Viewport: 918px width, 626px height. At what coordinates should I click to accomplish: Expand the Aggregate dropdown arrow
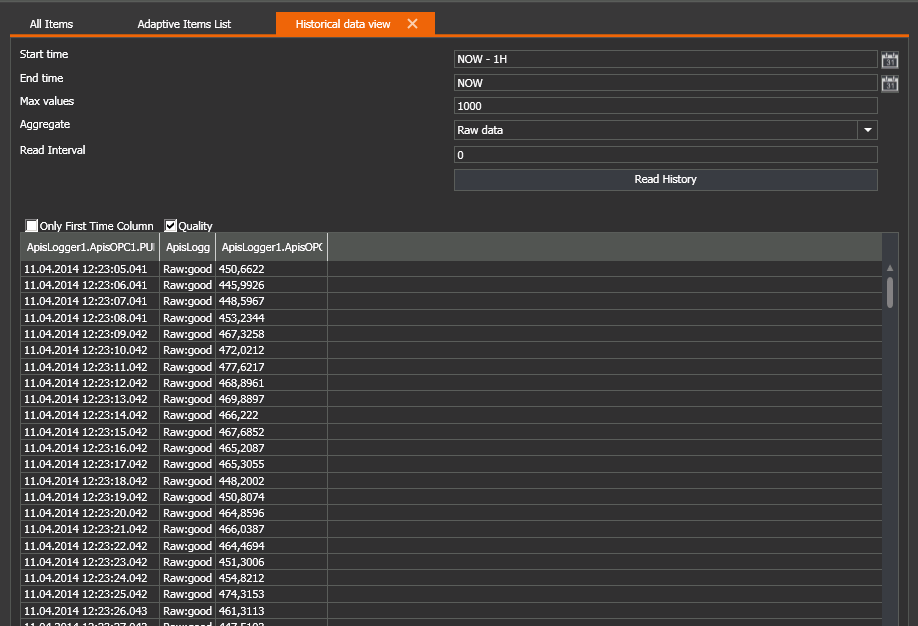coord(867,130)
